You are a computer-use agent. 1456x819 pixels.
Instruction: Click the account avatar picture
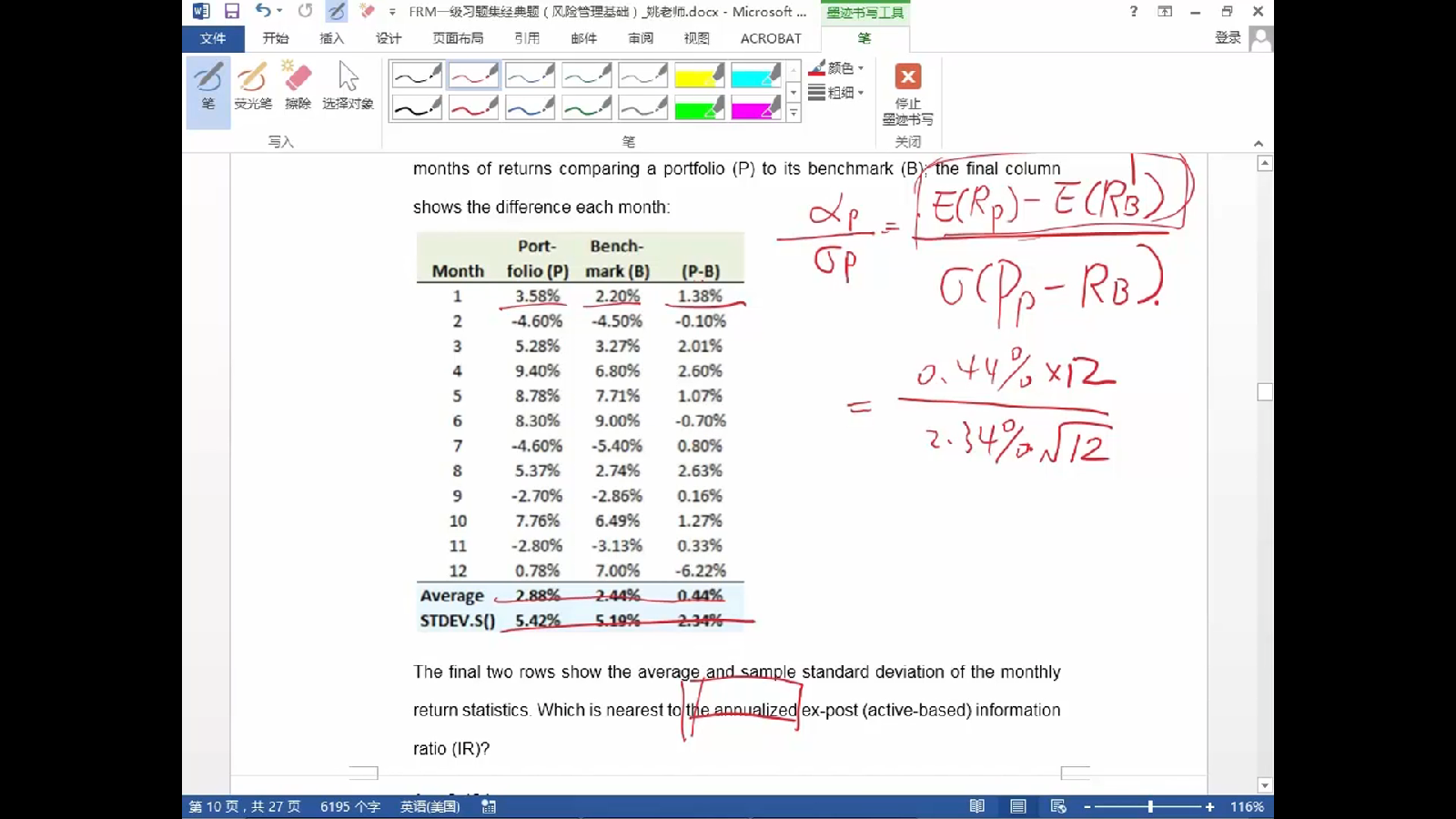pos(1260,38)
